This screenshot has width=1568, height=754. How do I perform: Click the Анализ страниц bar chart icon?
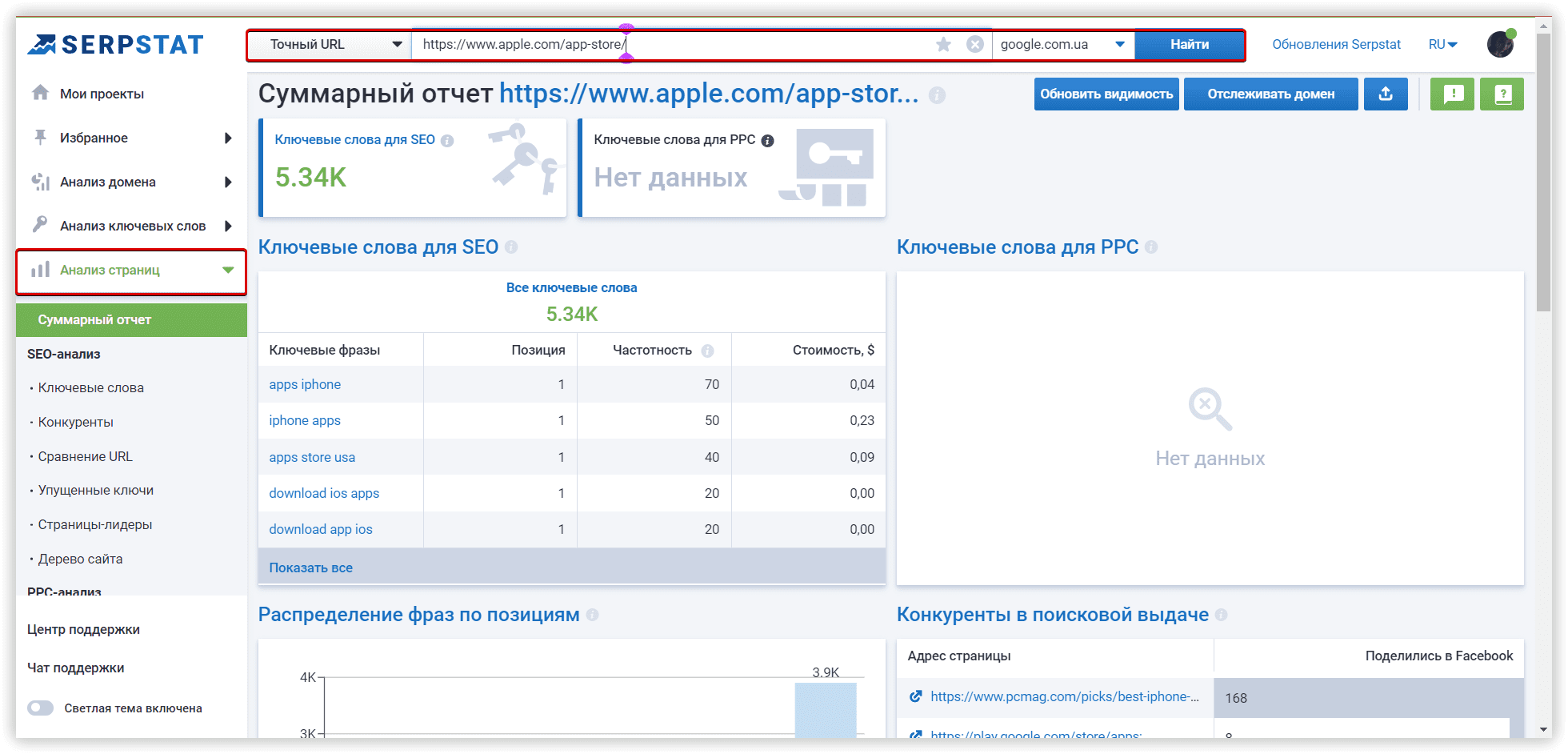[x=40, y=270]
